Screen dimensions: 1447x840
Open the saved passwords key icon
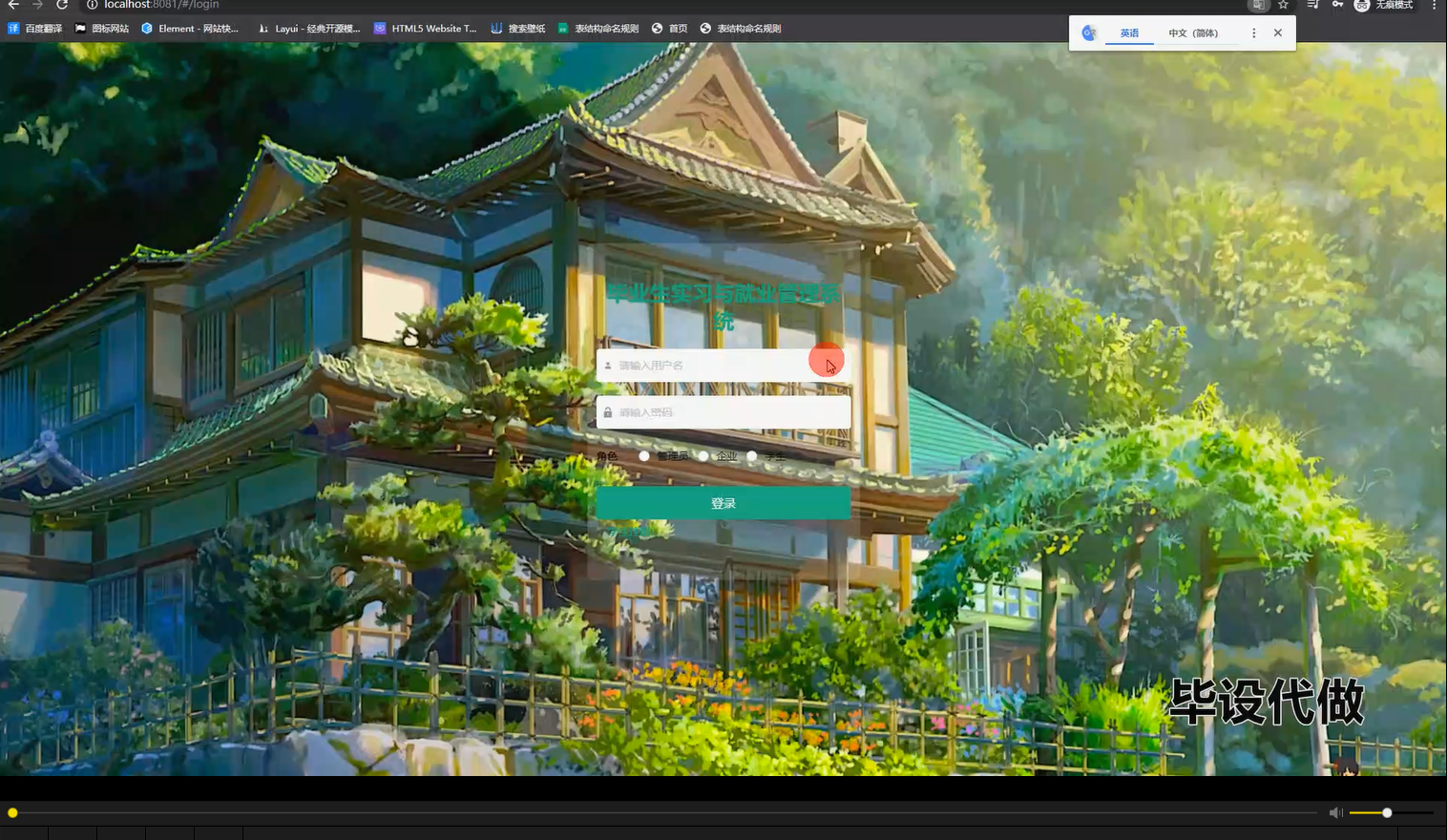[1338, 5]
